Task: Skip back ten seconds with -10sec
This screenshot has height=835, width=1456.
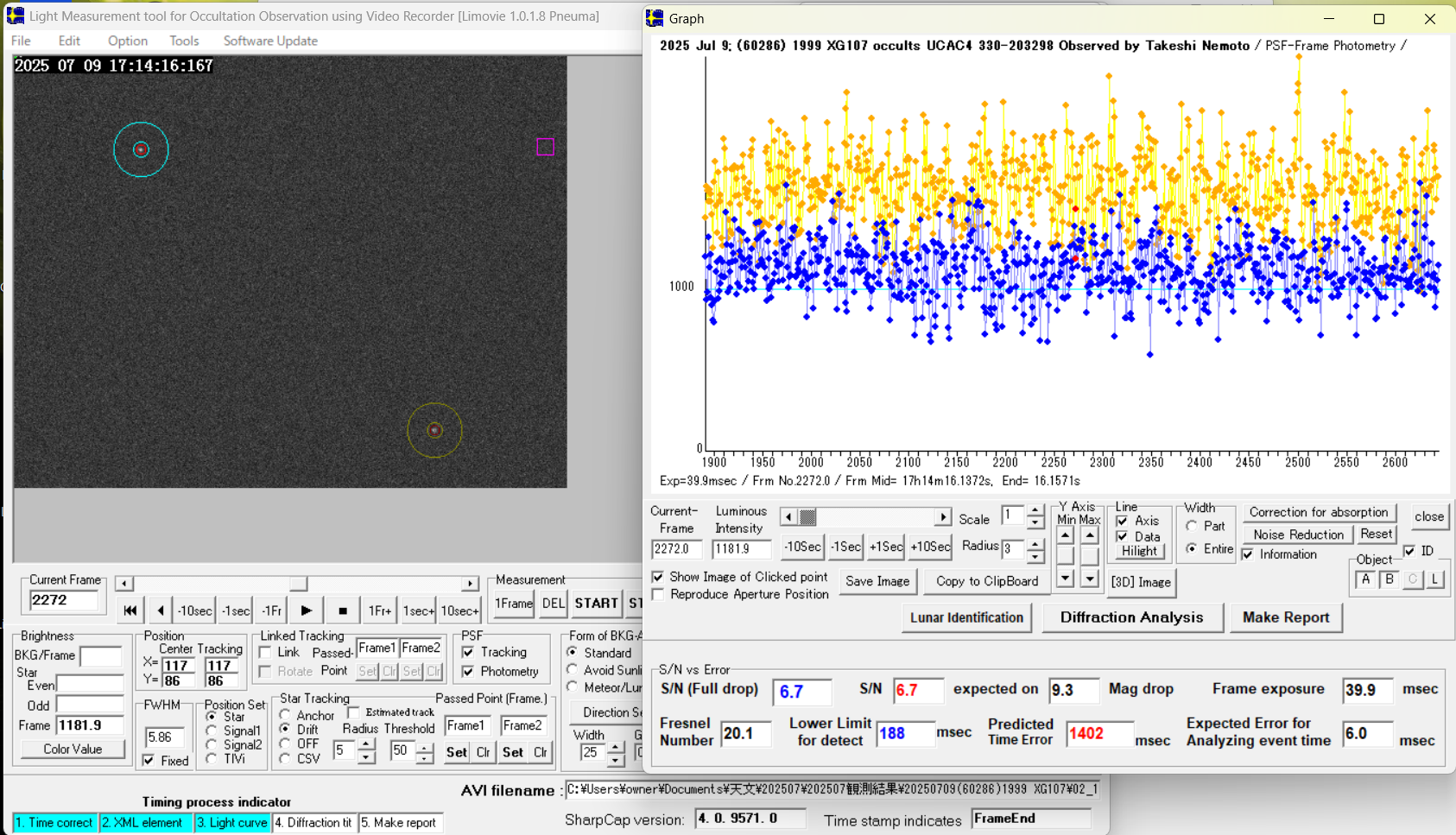Action: tap(194, 610)
